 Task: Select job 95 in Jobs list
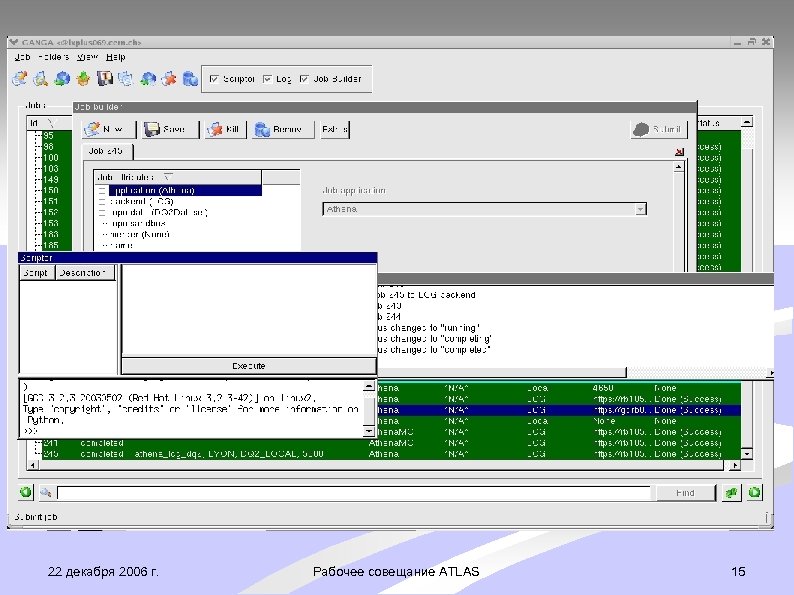(49, 136)
